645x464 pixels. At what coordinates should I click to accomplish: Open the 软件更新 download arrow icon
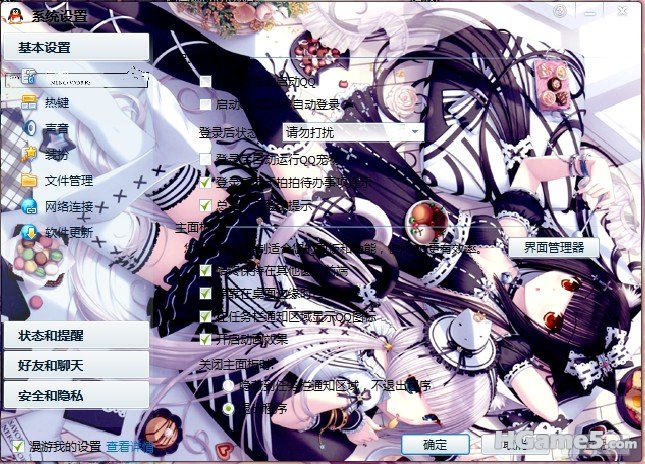coord(29,232)
